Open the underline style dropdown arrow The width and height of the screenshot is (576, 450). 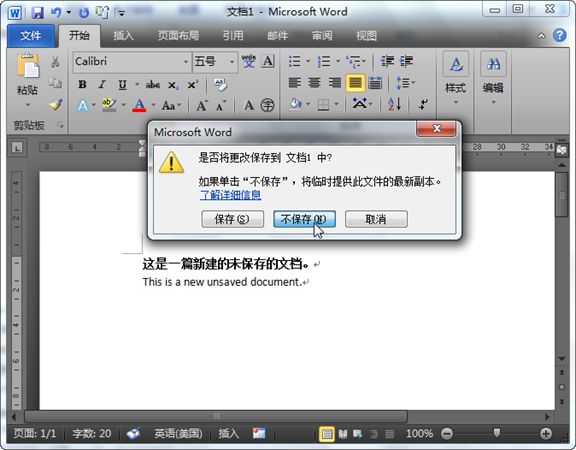tap(137, 84)
